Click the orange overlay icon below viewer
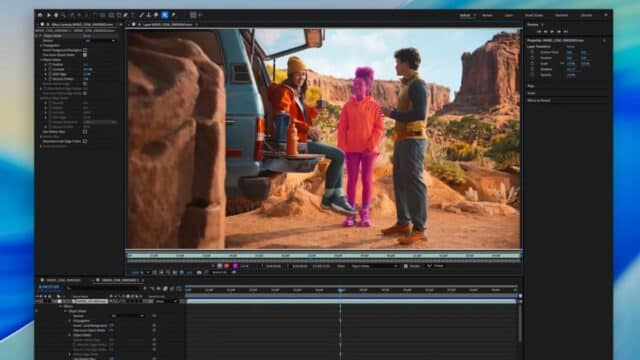Image resolution: width=640 pixels, height=360 pixels. 227,266
